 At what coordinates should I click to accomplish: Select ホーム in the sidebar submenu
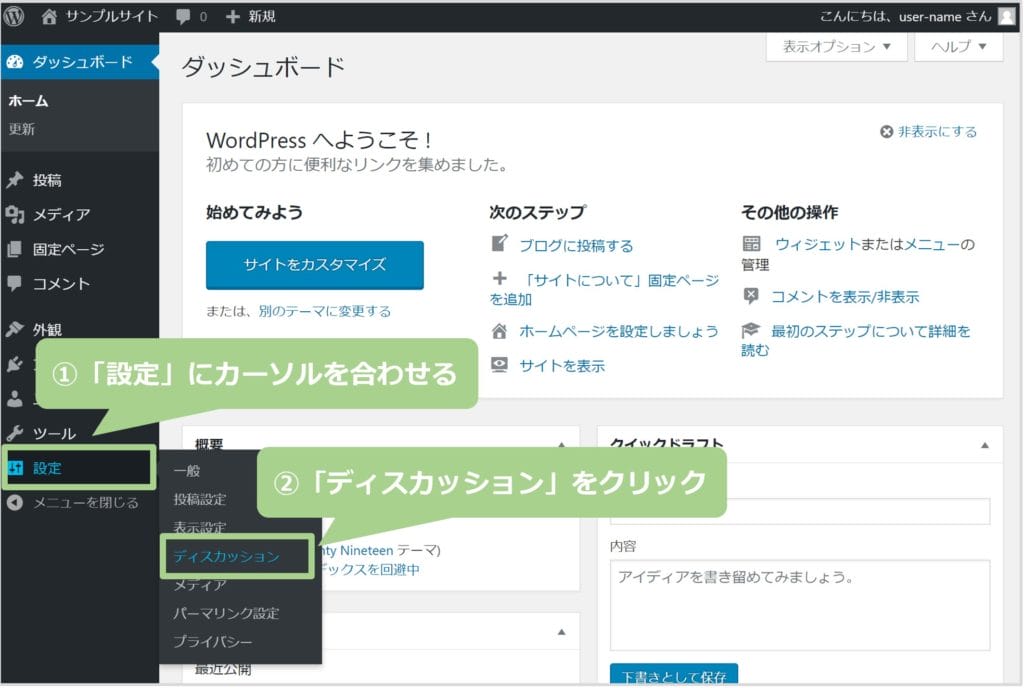[28, 101]
